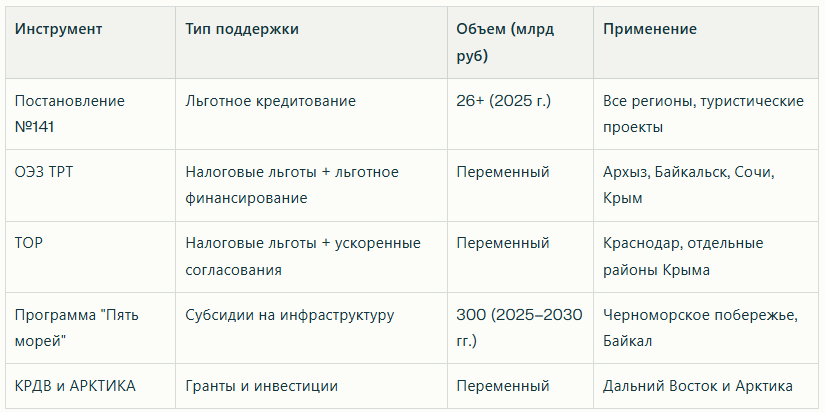Select the 'ОЭЗ ТРТ' row label
Viewport: 825px width, 412px height.
pyautogui.click(x=44, y=172)
